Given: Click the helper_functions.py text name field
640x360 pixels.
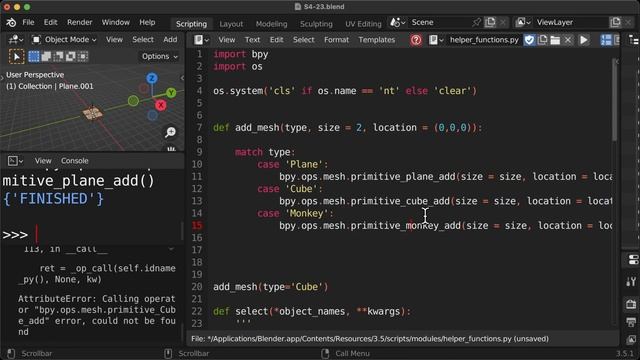Looking at the screenshot, I should tap(484, 40).
